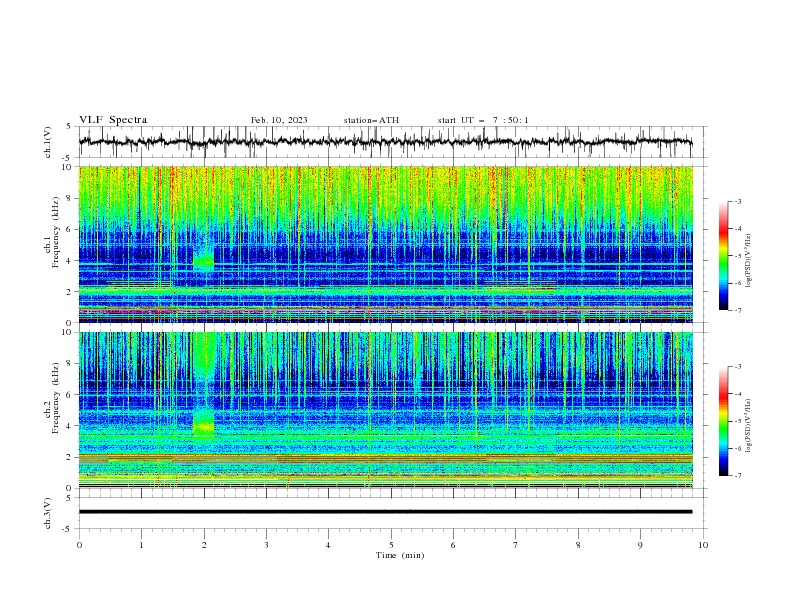The width and height of the screenshot is (792, 612).
Task: Click the "station=ATH" header text
Action: click(371, 120)
